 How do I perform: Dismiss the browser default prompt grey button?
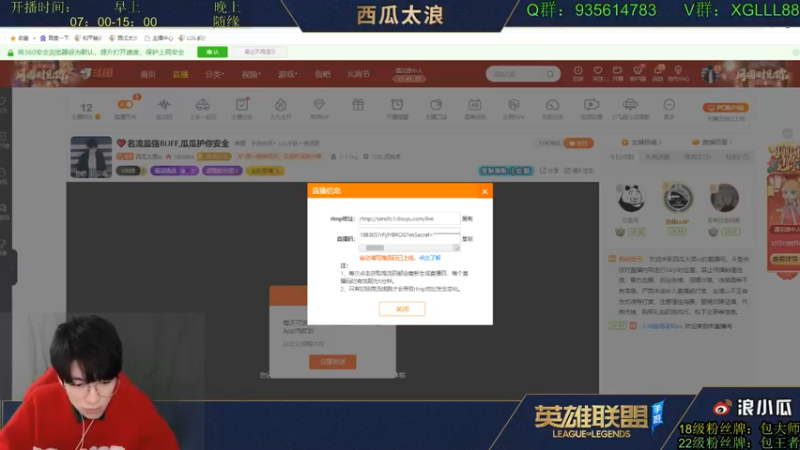[260, 52]
